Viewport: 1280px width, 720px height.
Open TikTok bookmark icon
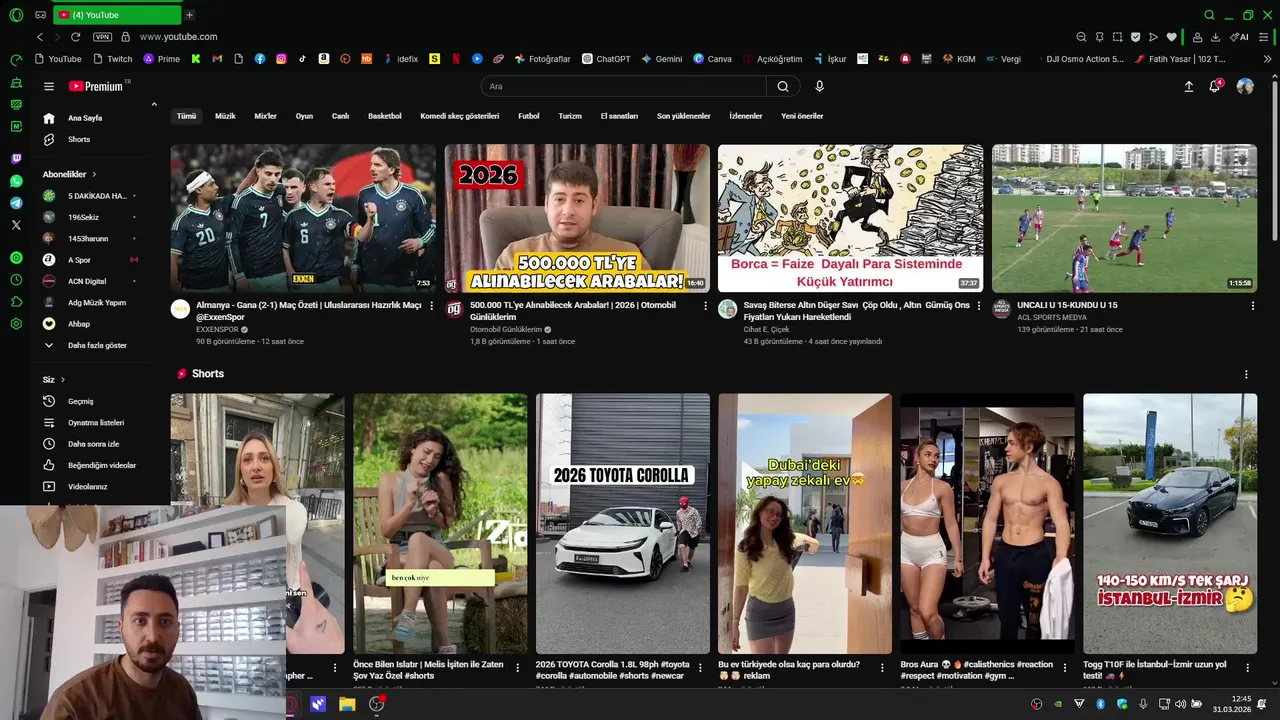pos(302,59)
